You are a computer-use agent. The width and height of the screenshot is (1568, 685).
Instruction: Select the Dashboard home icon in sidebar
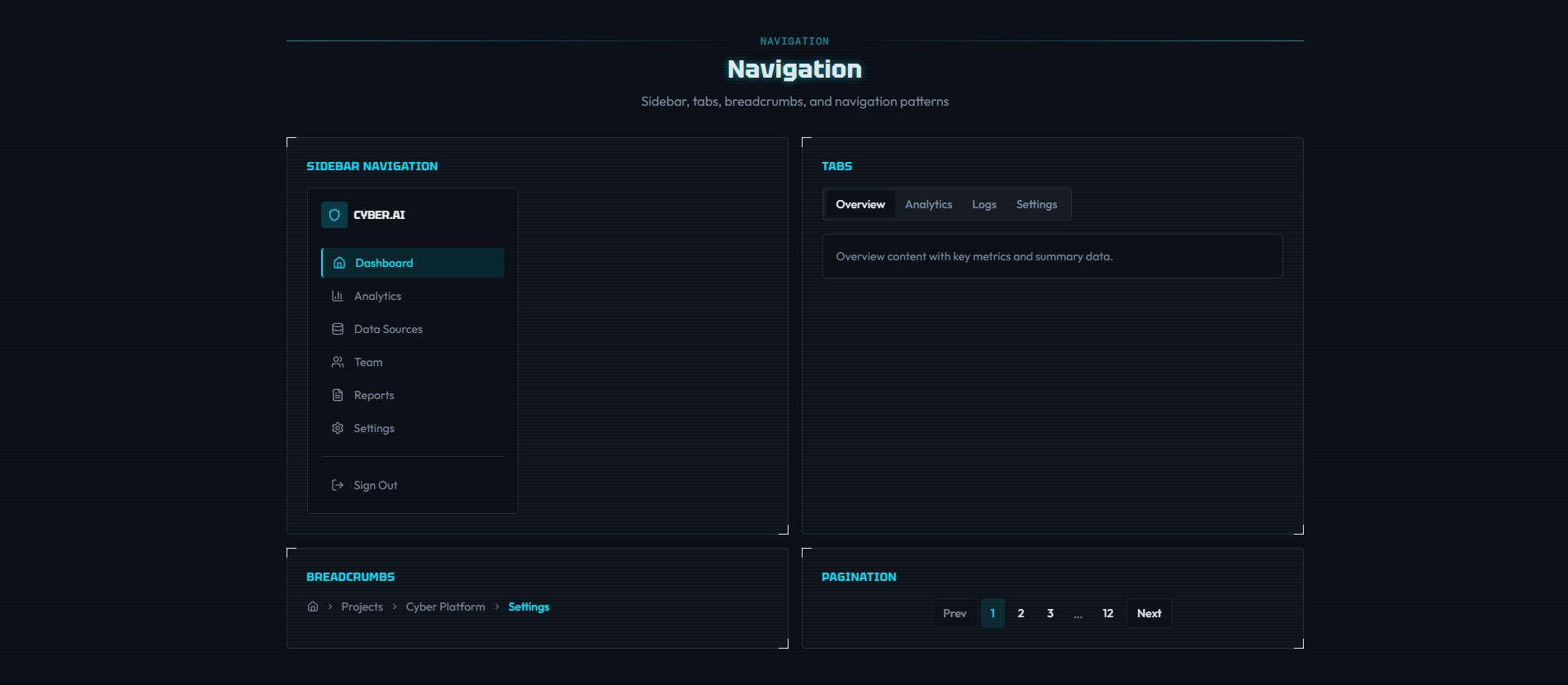click(x=339, y=263)
